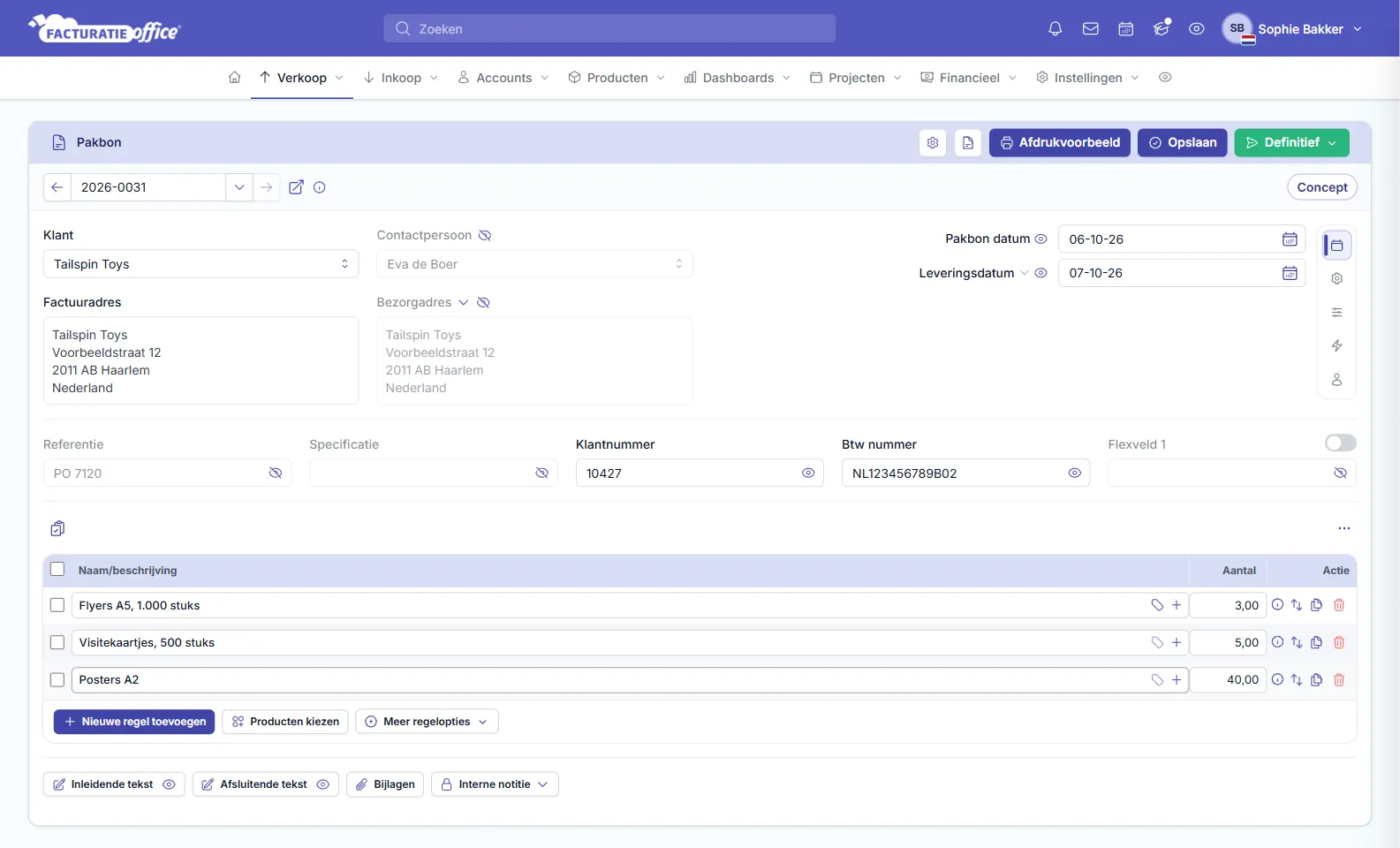The width and height of the screenshot is (1400, 848).
Task: Open the packing slip in new window
Action: (x=296, y=187)
